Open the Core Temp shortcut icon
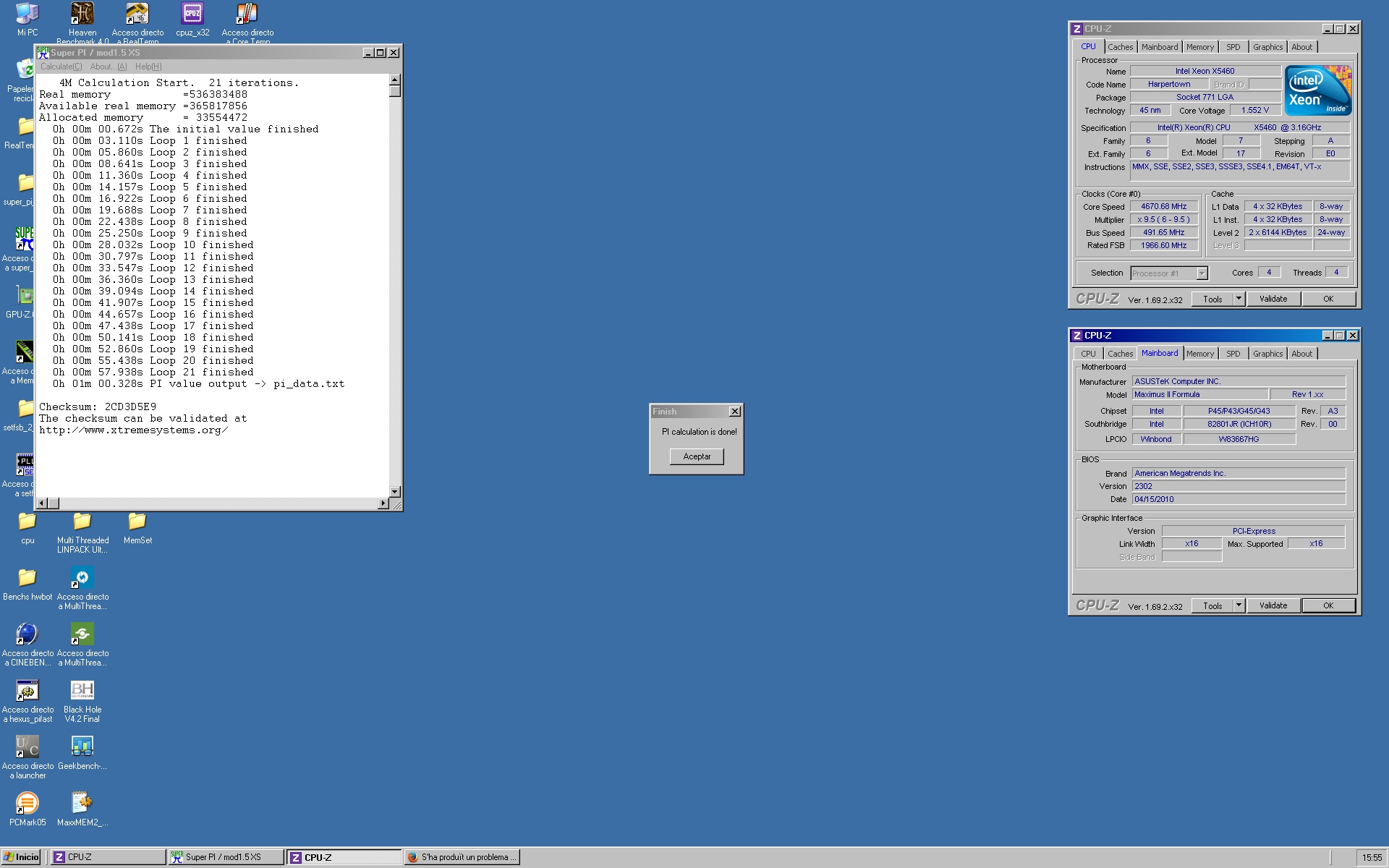Screen dimensions: 1389x868 [x=247, y=14]
